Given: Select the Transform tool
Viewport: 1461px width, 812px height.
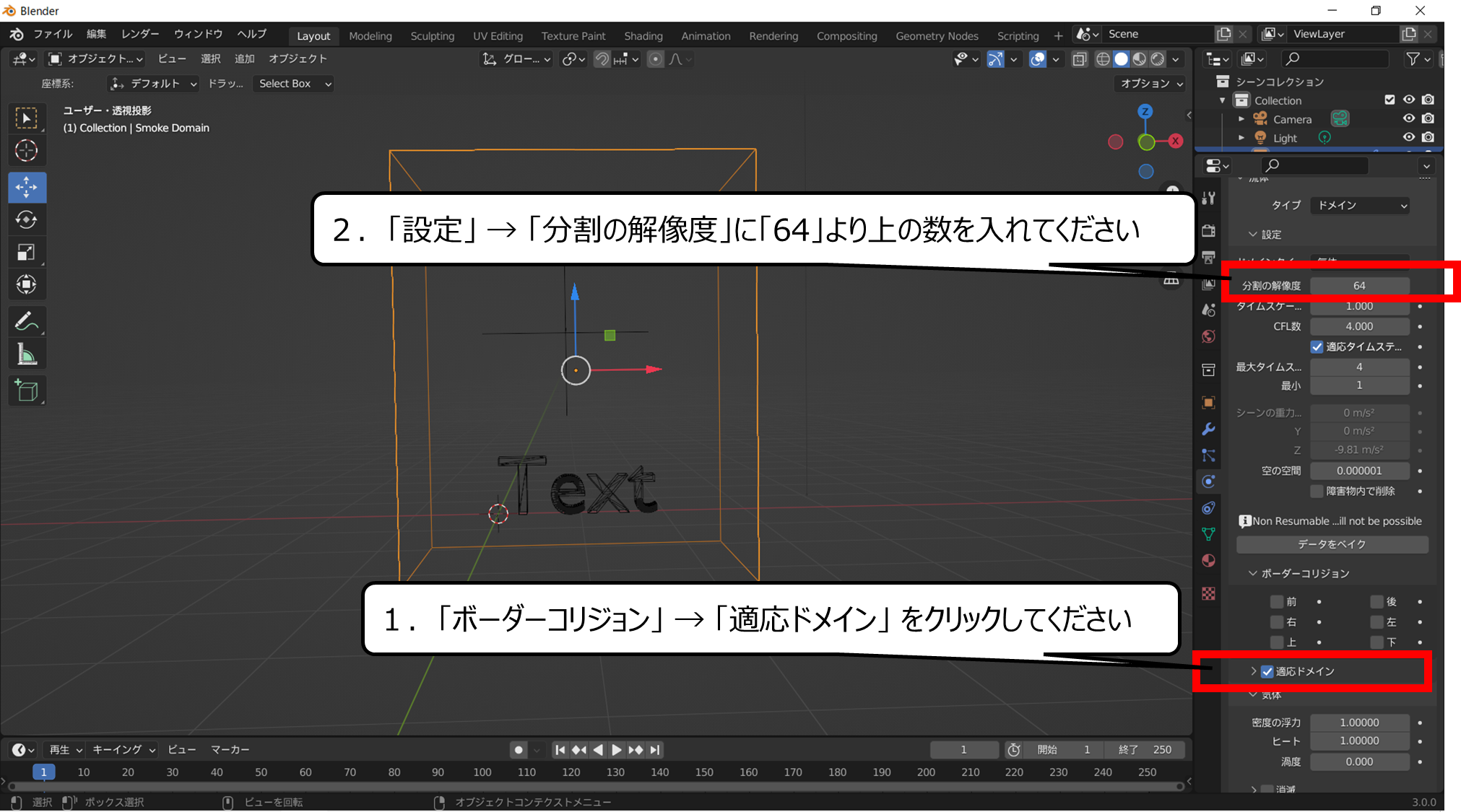Looking at the screenshot, I should click(27, 284).
